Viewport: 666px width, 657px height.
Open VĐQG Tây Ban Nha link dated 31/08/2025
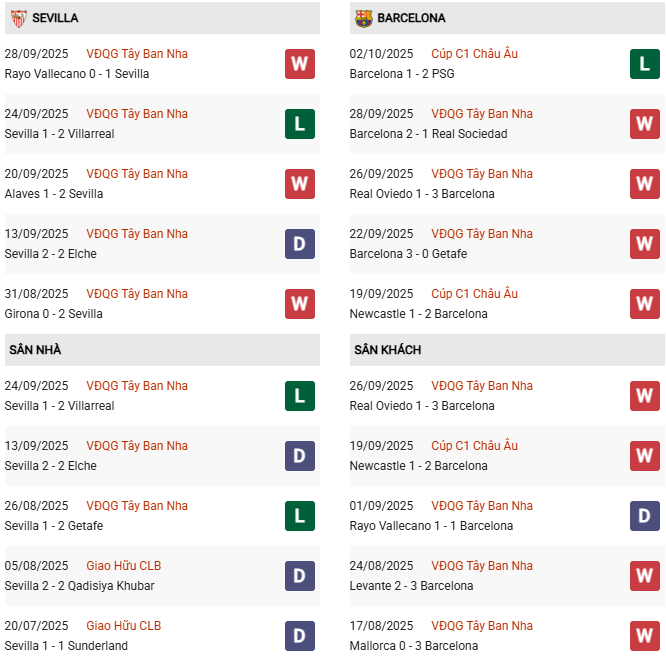pyautogui.click(x=137, y=294)
